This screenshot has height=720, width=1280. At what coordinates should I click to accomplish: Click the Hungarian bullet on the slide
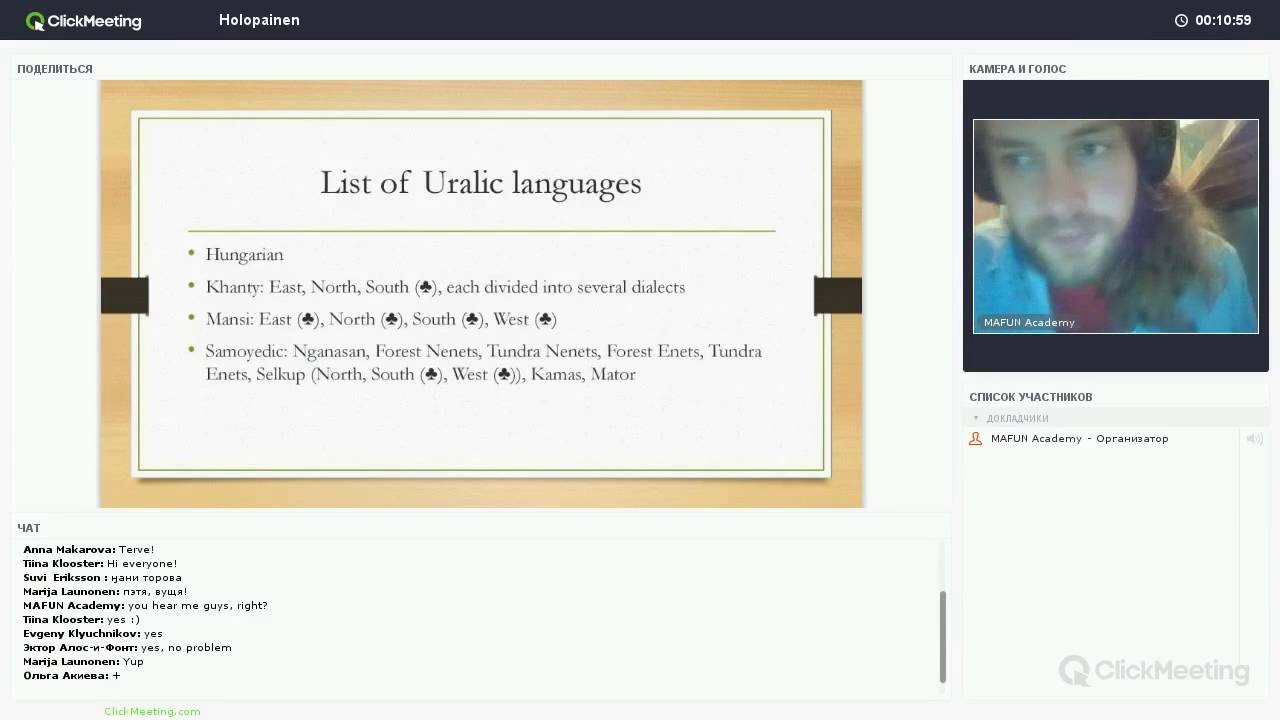coord(244,255)
